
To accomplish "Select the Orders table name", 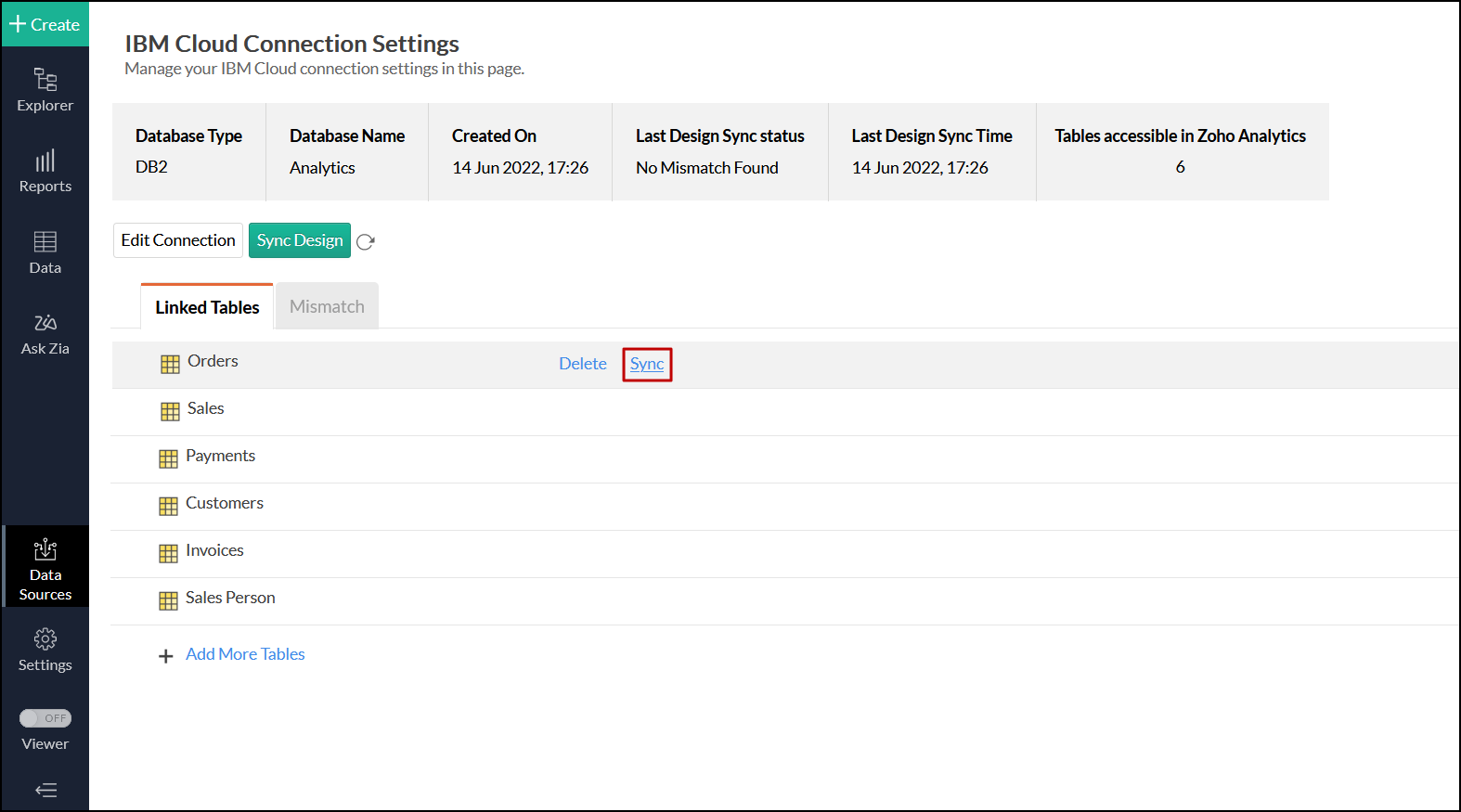I will click(x=213, y=361).
